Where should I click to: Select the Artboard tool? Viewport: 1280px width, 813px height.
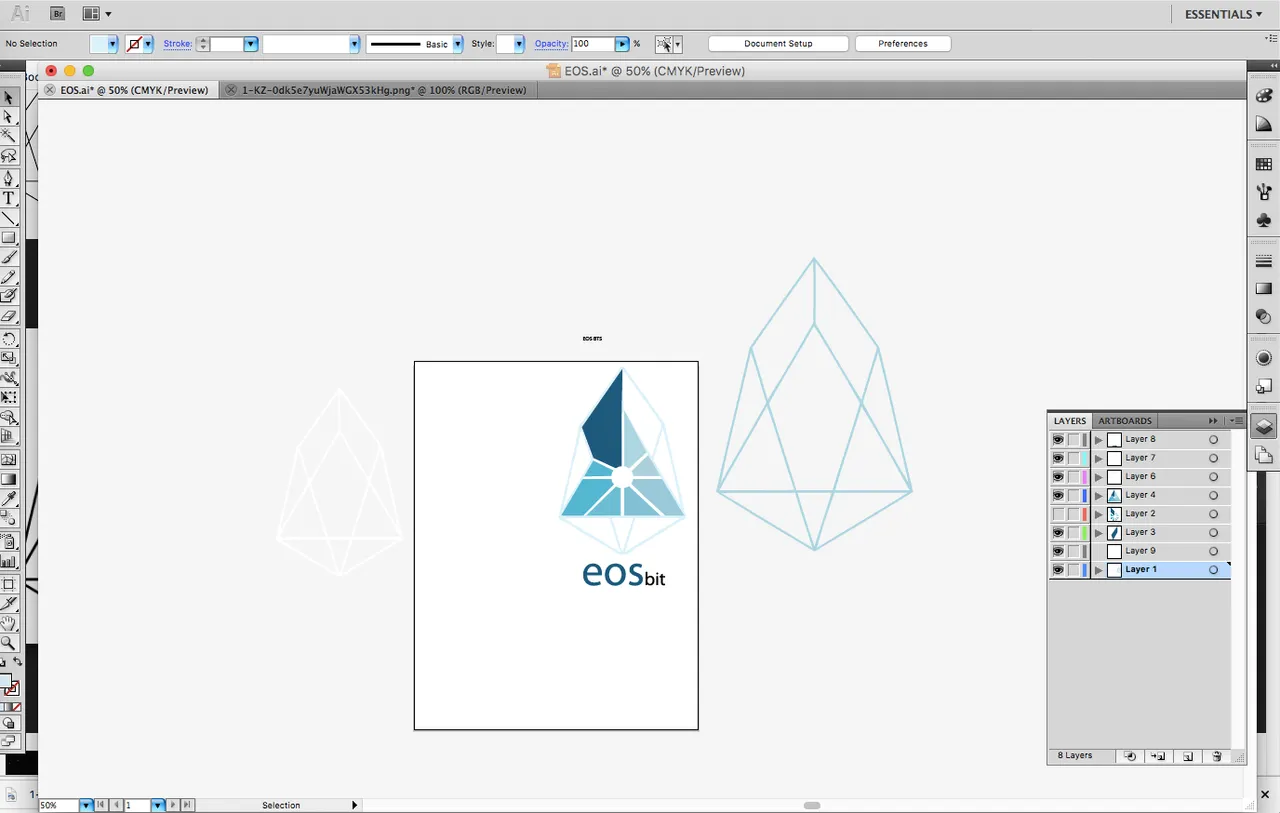click(x=9, y=584)
